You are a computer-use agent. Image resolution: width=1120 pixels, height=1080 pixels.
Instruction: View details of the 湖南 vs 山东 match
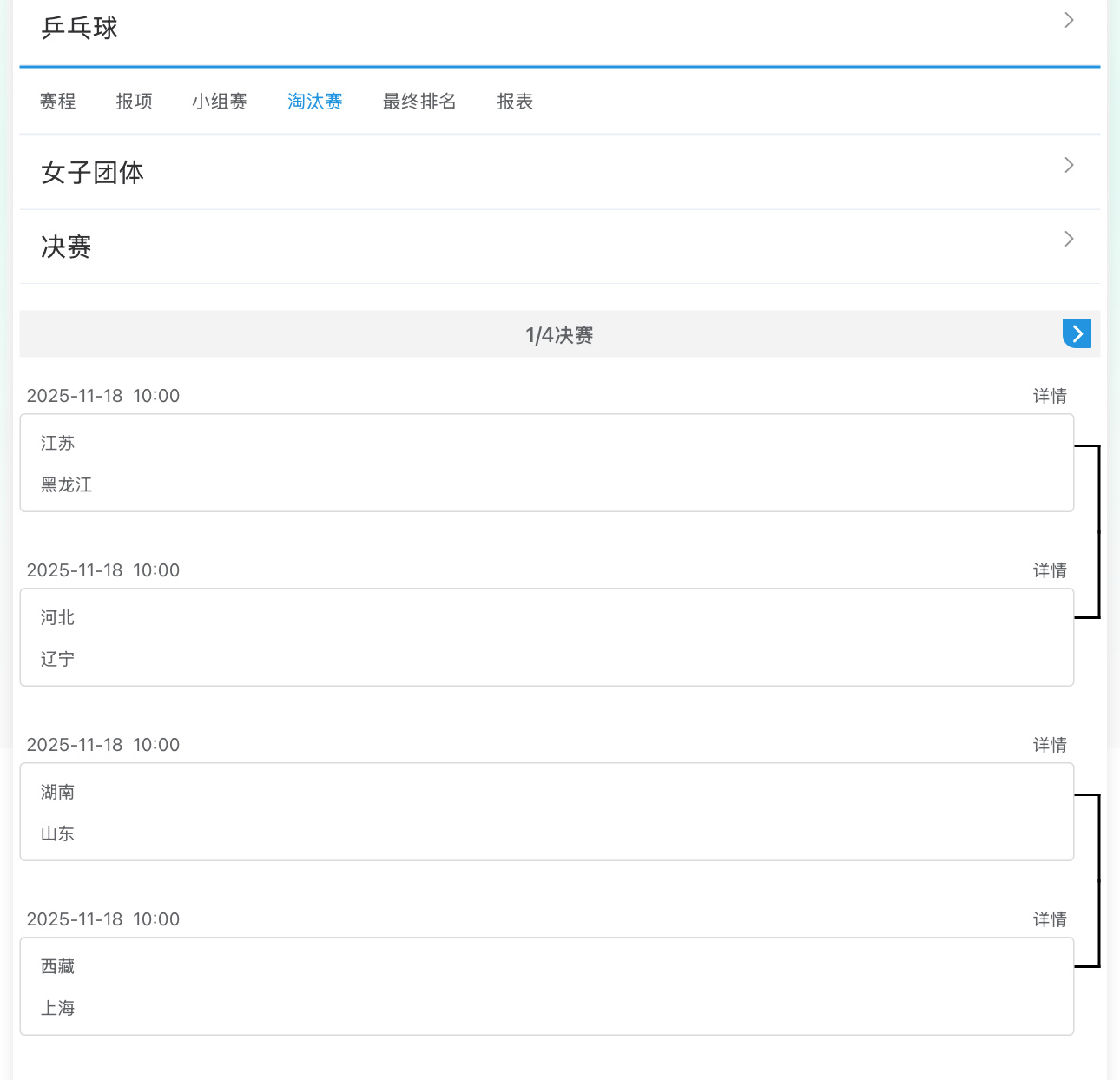(1050, 745)
